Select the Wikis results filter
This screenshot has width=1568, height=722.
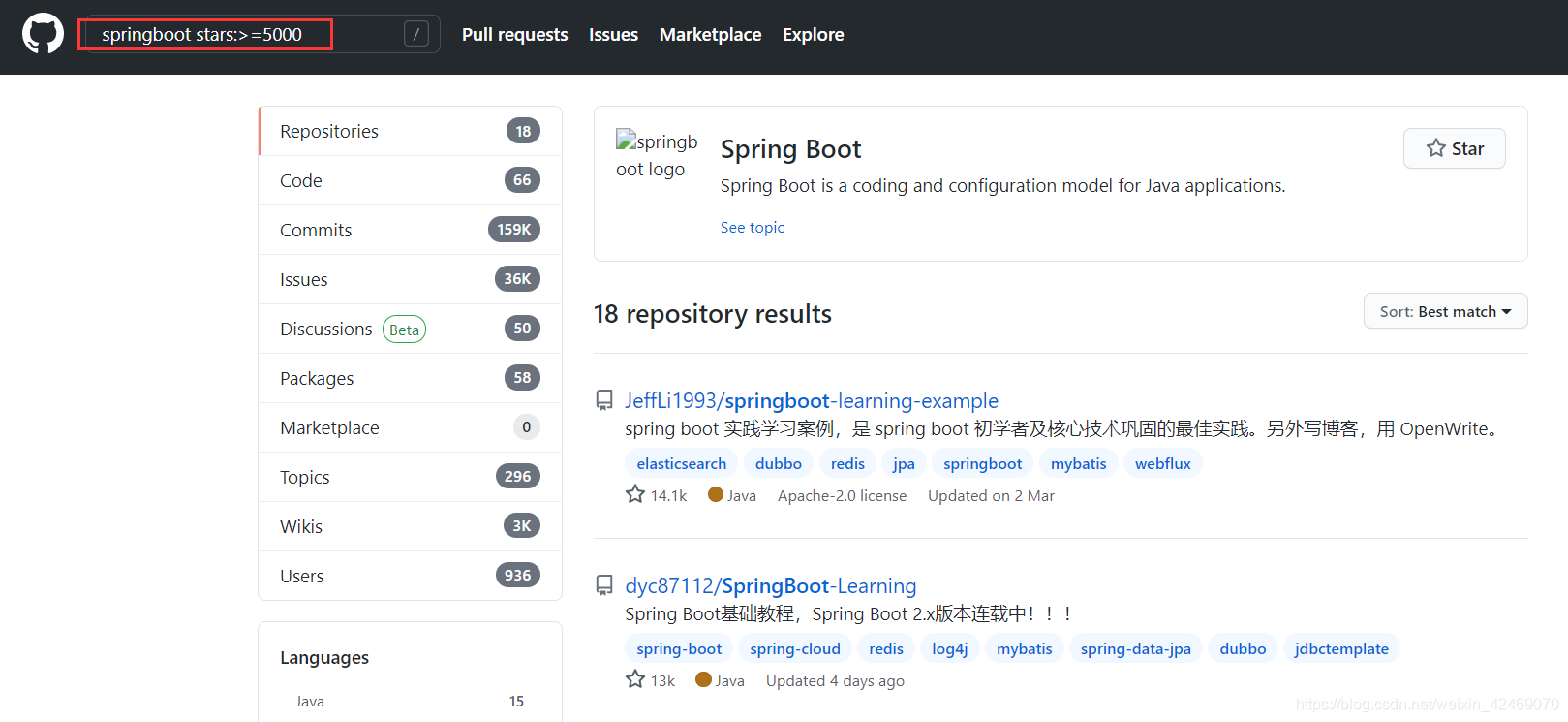(x=411, y=526)
